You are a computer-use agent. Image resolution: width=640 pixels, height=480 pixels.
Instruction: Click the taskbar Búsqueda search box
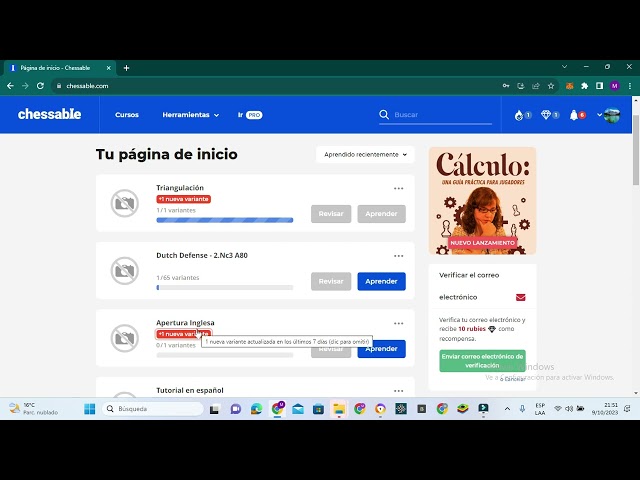click(x=152, y=409)
